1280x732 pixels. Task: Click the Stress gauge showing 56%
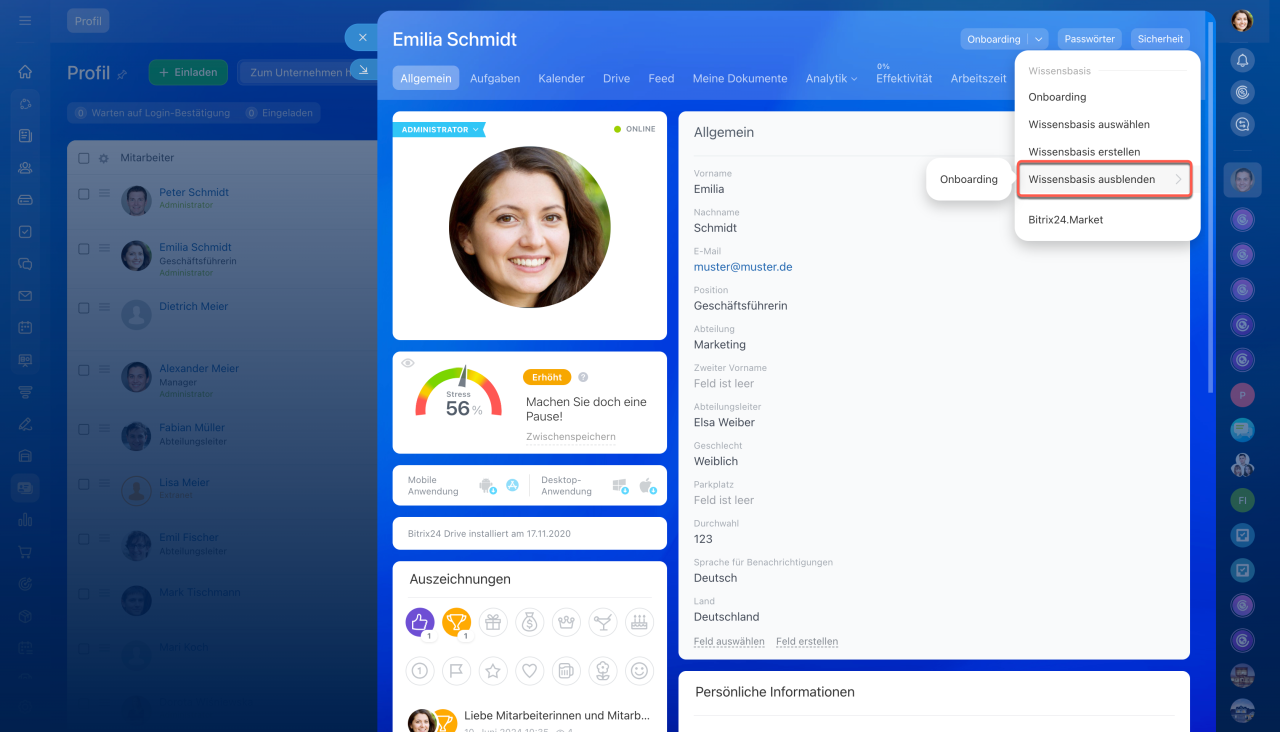tap(459, 393)
